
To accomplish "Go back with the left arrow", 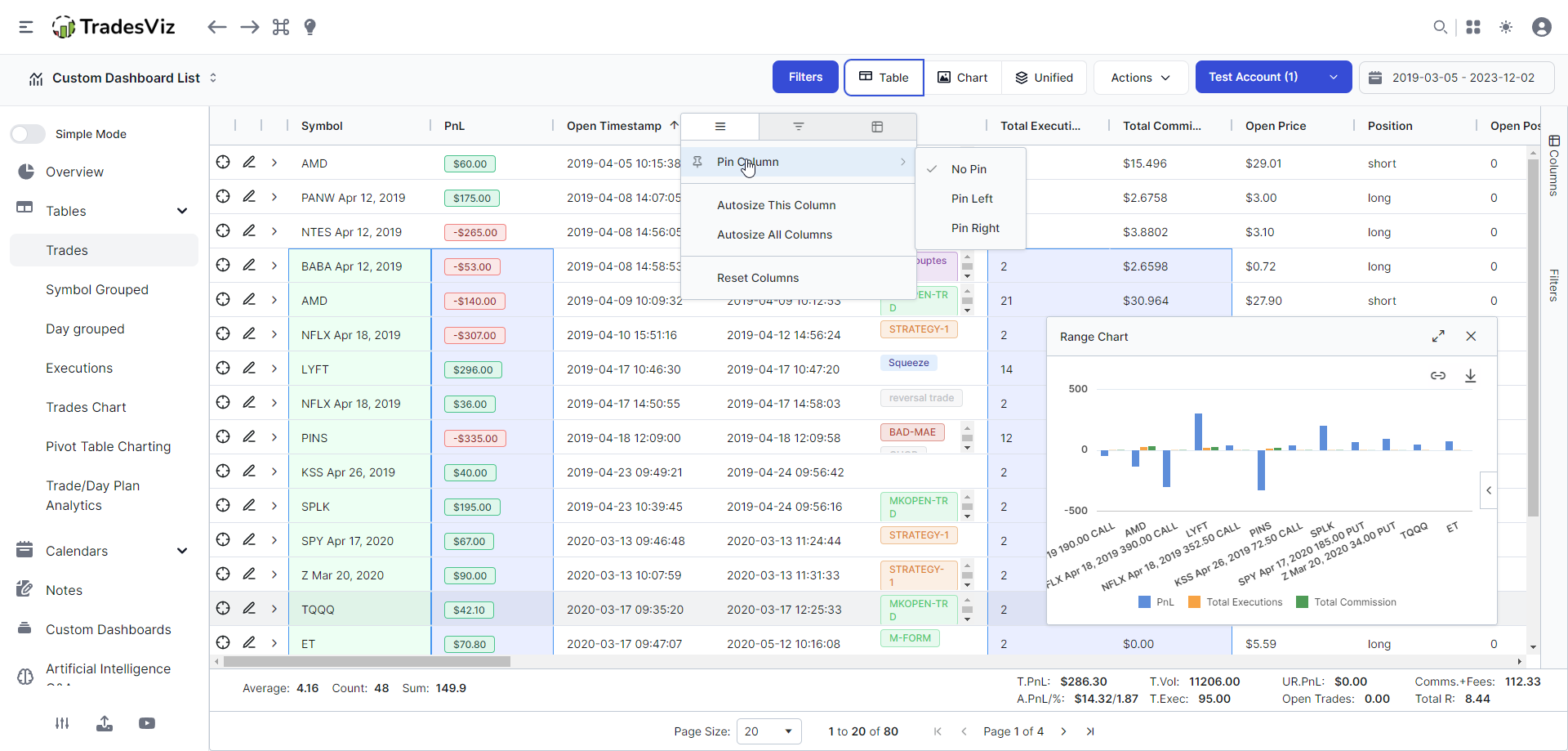I will pyautogui.click(x=216, y=27).
